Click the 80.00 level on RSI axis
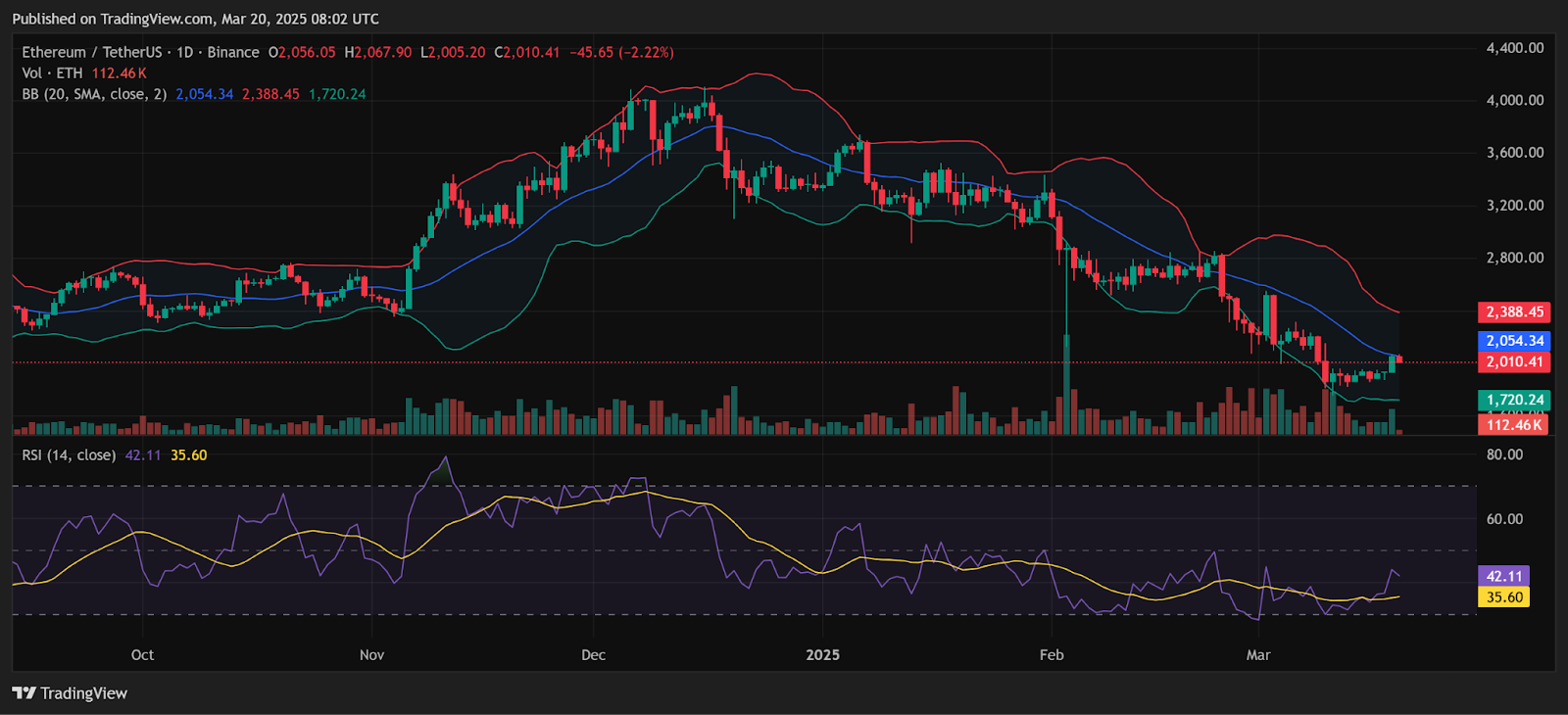The width and height of the screenshot is (1568, 715). click(1504, 454)
